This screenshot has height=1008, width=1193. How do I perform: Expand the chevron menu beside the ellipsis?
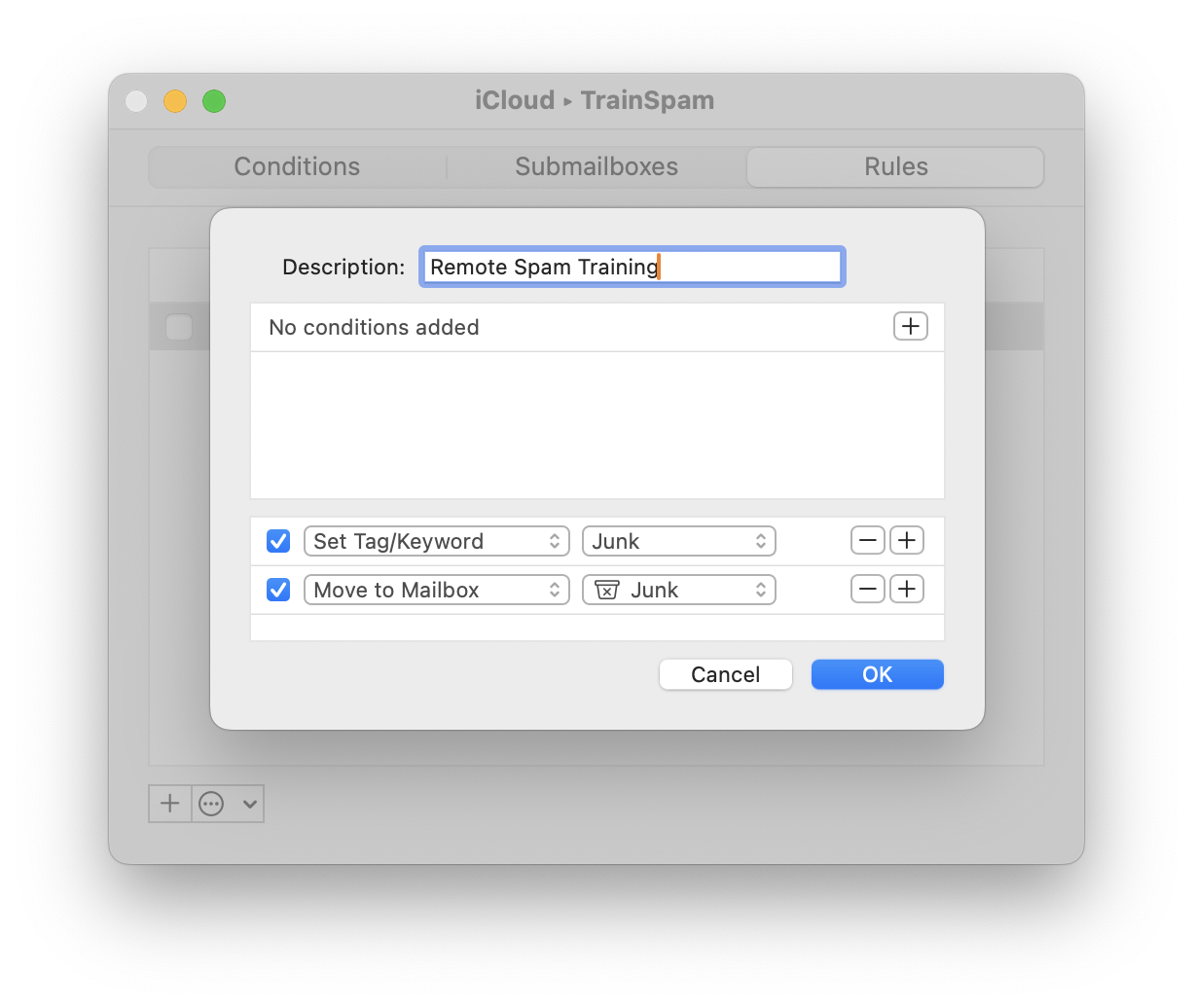pyautogui.click(x=246, y=804)
